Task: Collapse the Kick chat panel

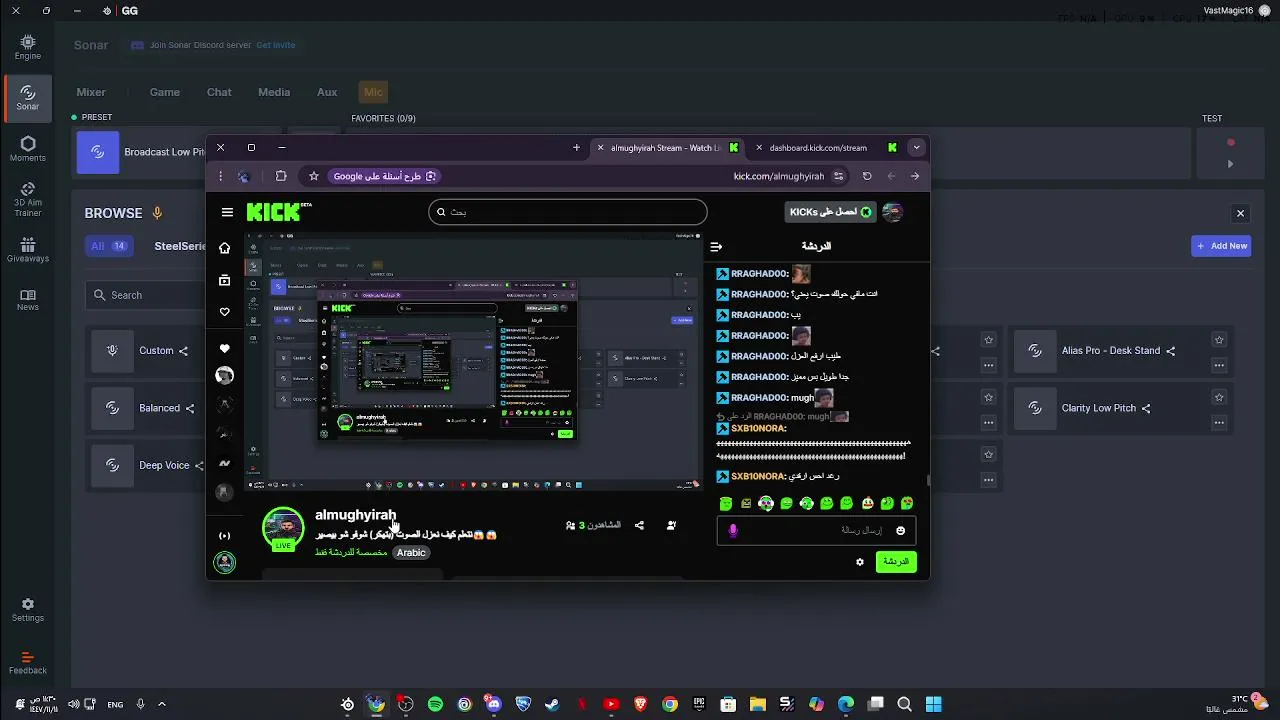Action: click(716, 246)
